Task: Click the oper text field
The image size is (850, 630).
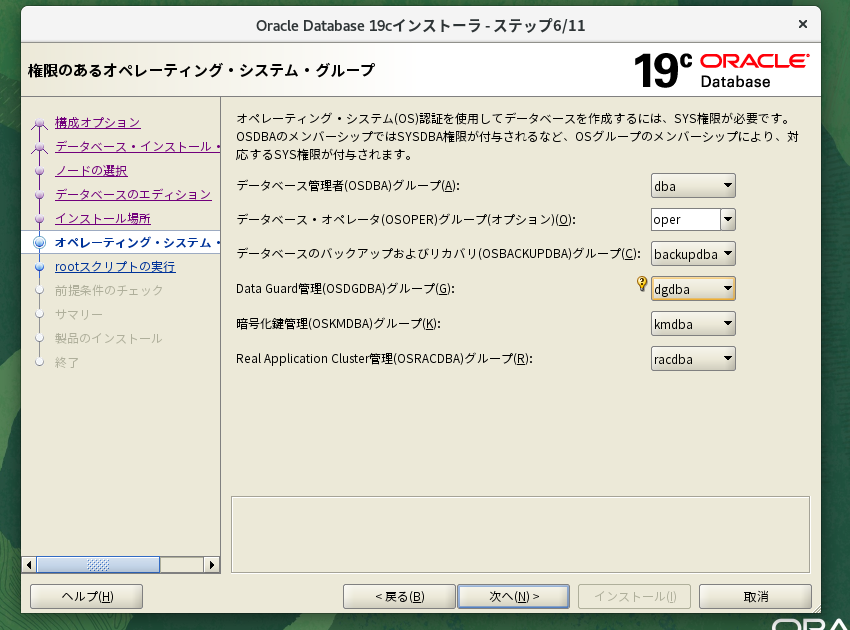Action: pos(686,220)
